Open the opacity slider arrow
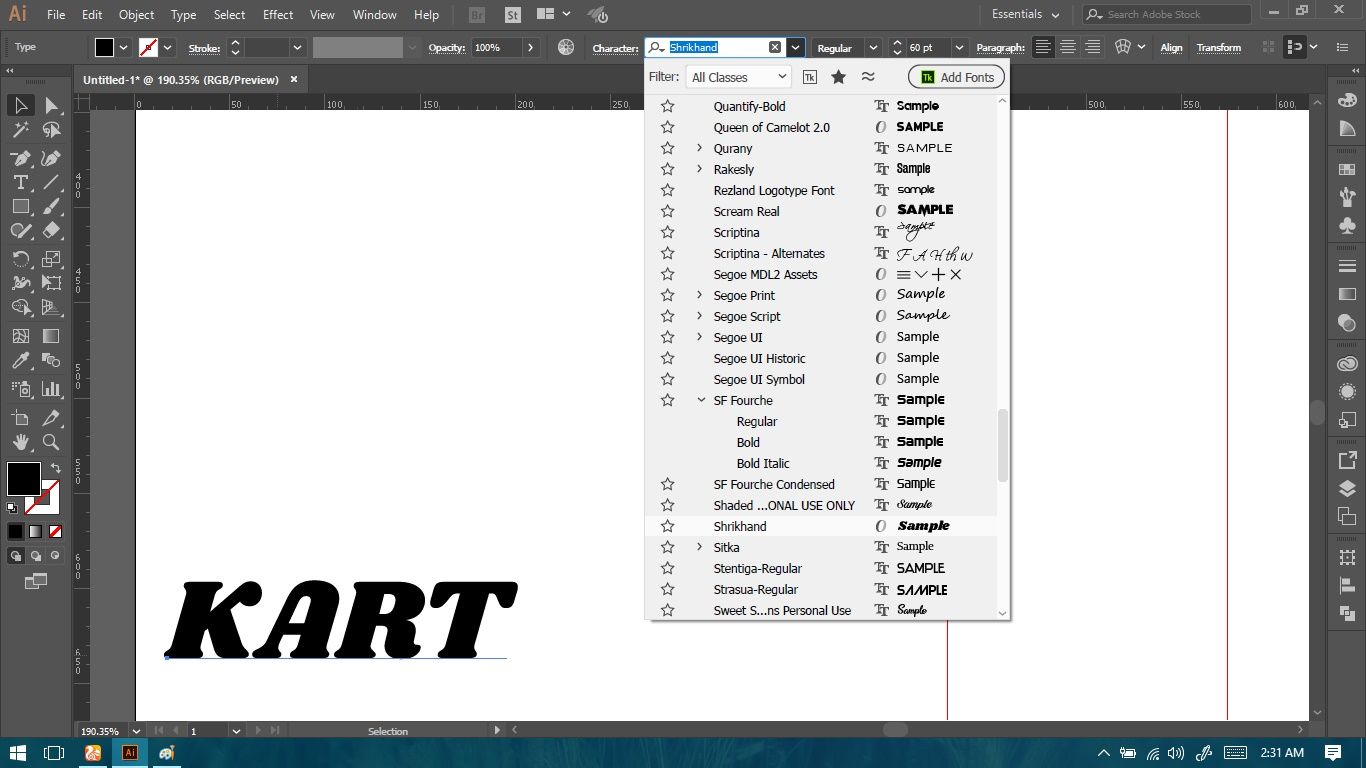The height and width of the screenshot is (768, 1366). point(530,47)
